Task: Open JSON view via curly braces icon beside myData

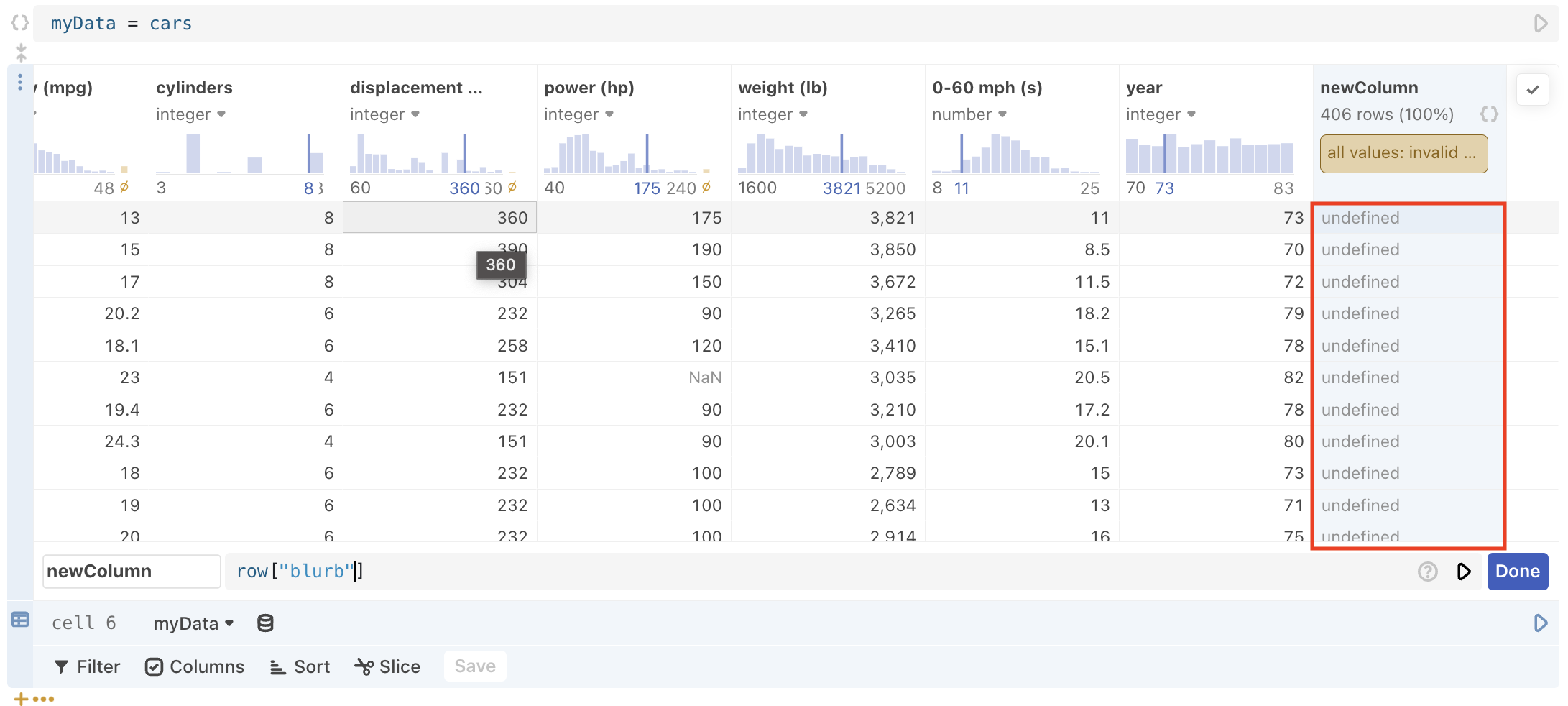Action: 19,22
